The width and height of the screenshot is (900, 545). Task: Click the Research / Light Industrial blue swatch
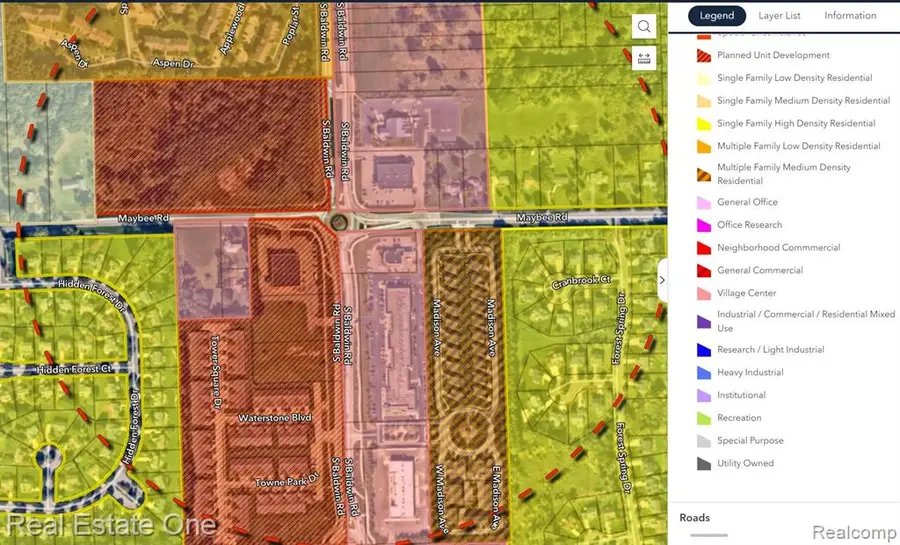coord(703,350)
